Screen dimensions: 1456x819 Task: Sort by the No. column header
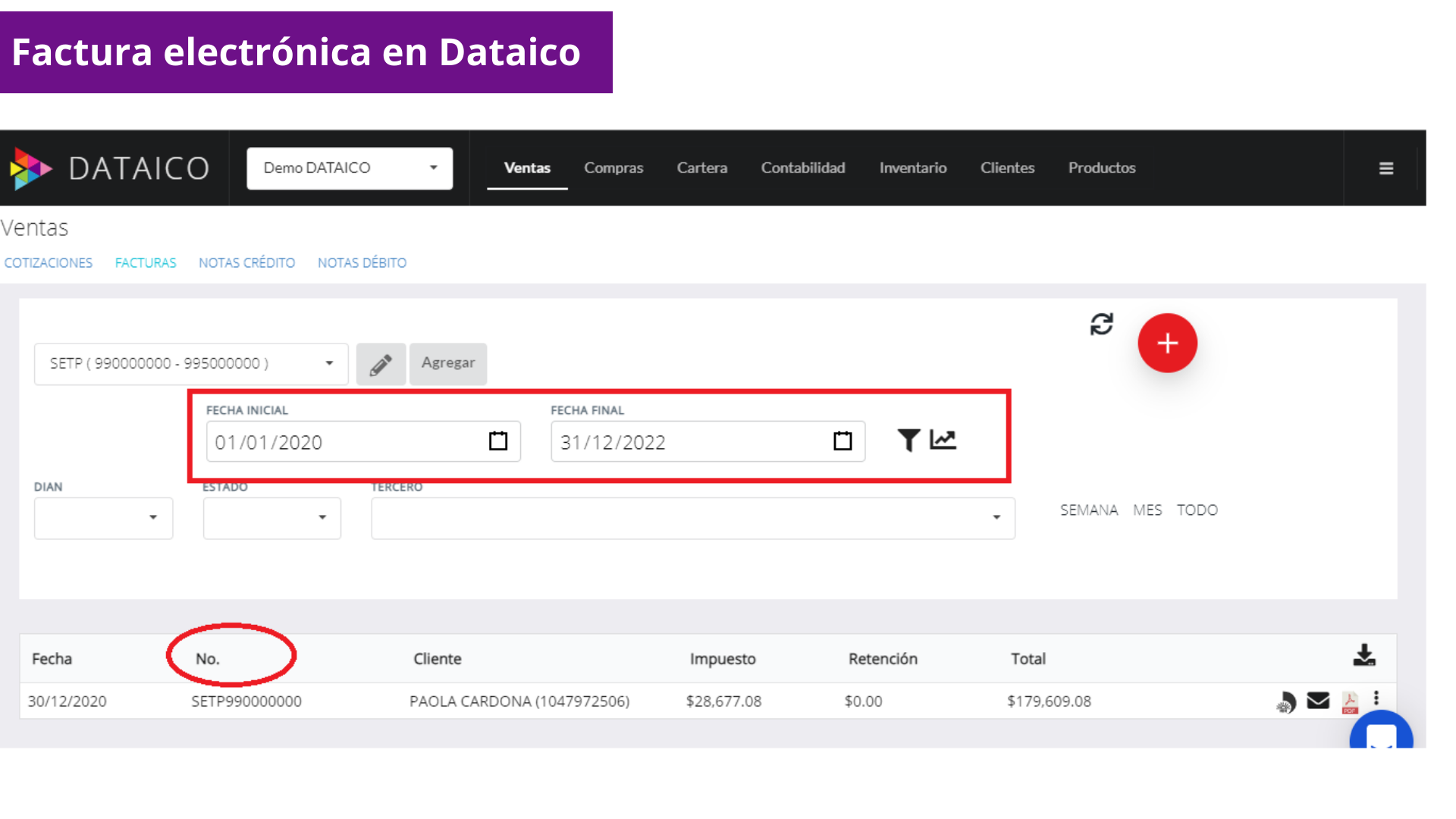point(208,659)
